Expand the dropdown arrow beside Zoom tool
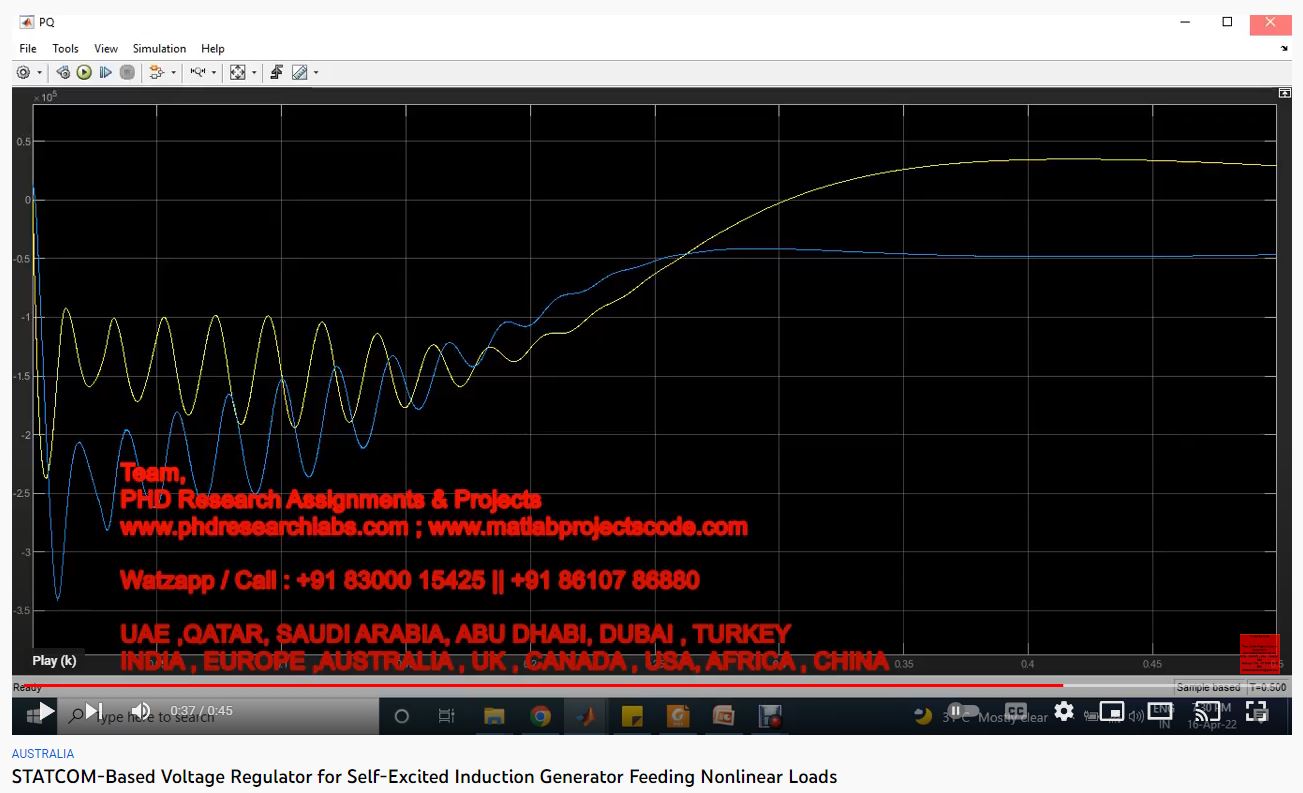 (x=214, y=73)
